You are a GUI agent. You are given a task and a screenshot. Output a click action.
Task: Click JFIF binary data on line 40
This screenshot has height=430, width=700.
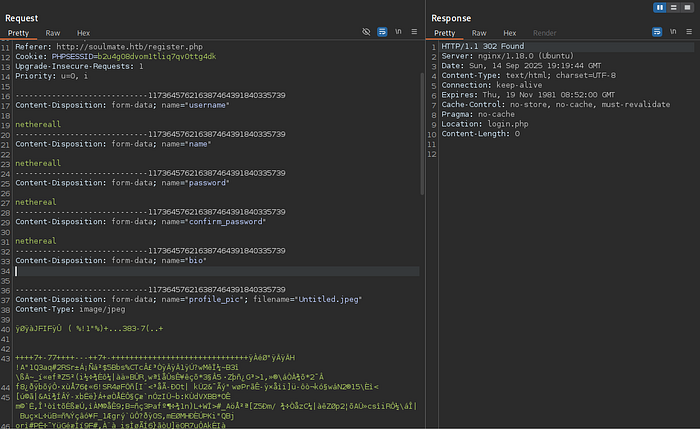click(x=89, y=329)
